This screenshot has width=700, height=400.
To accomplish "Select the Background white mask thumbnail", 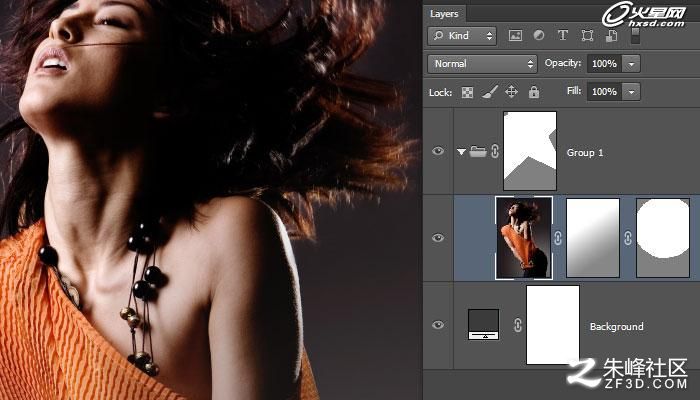I will click(x=553, y=325).
